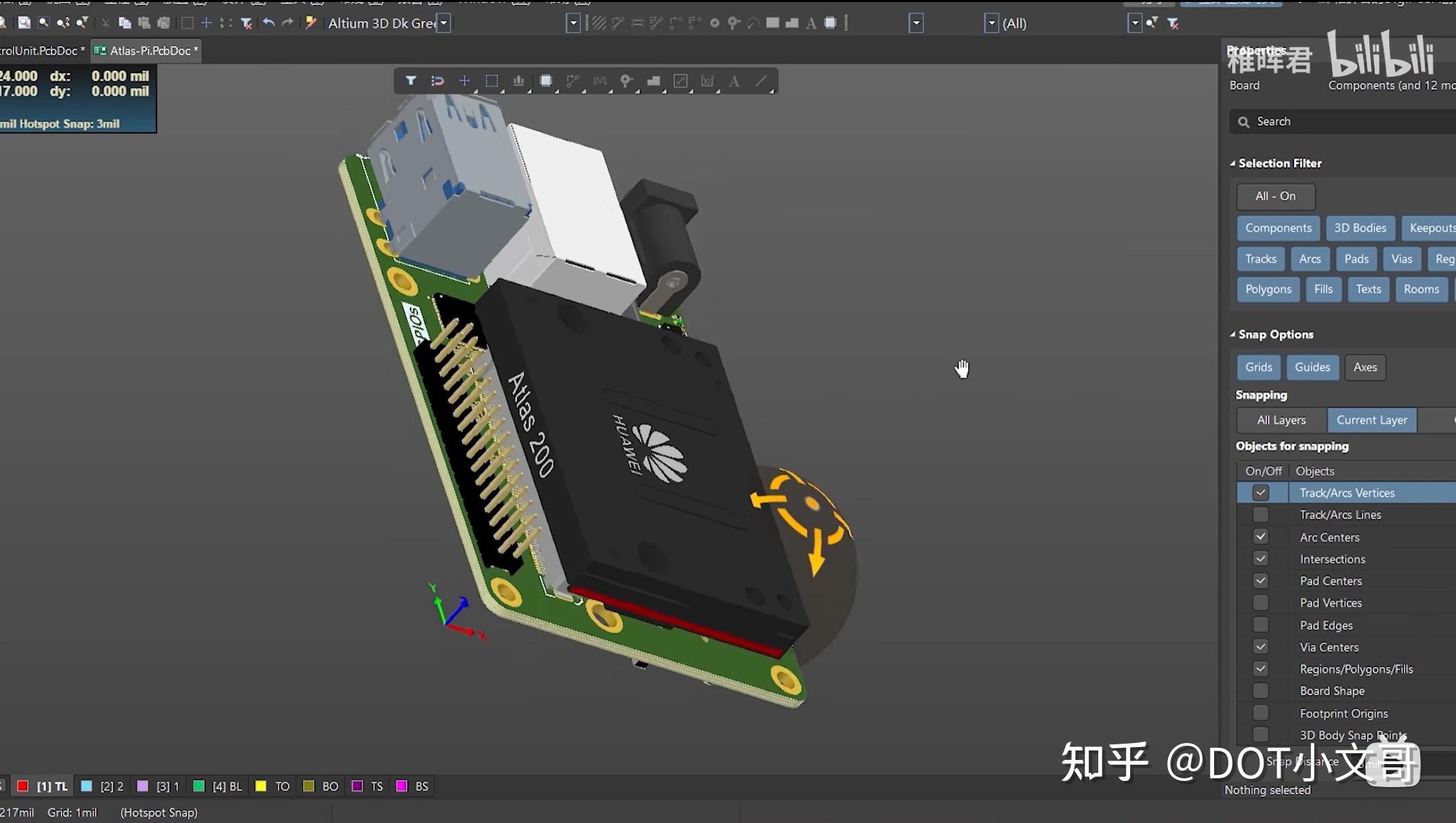Click the Redo arrow in the top toolbar
This screenshot has height=823, width=1456.
tap(287, 23)
